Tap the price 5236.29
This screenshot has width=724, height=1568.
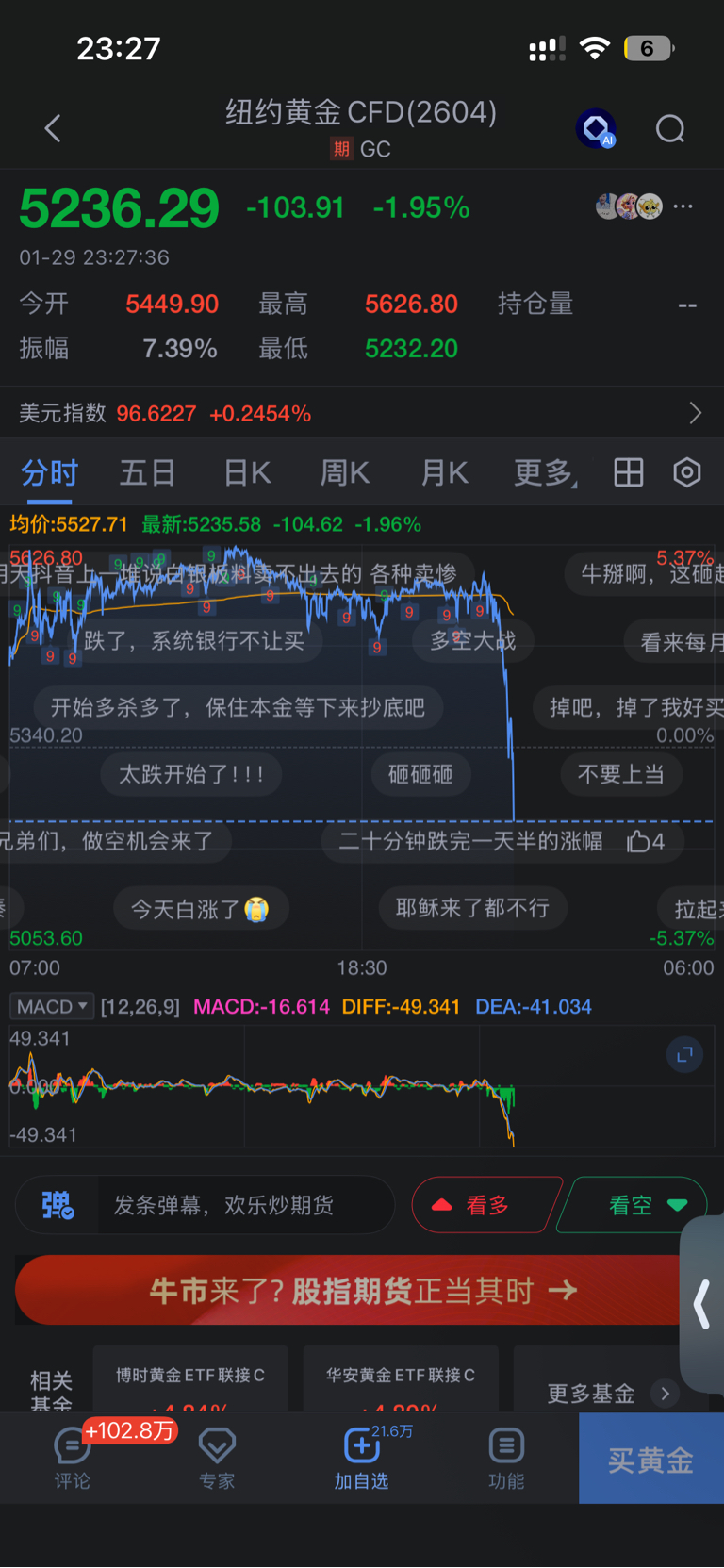click(x=119, y=208)
